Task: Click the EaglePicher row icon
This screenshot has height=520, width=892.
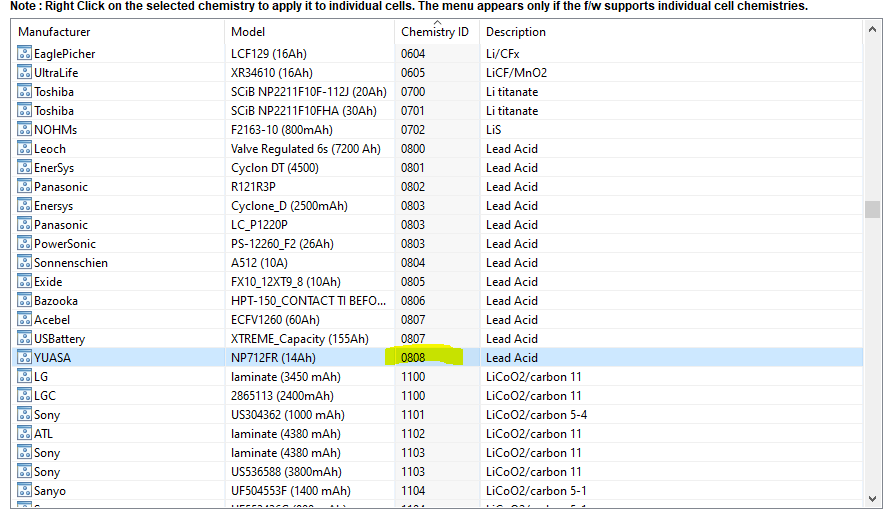Action: 24,53
